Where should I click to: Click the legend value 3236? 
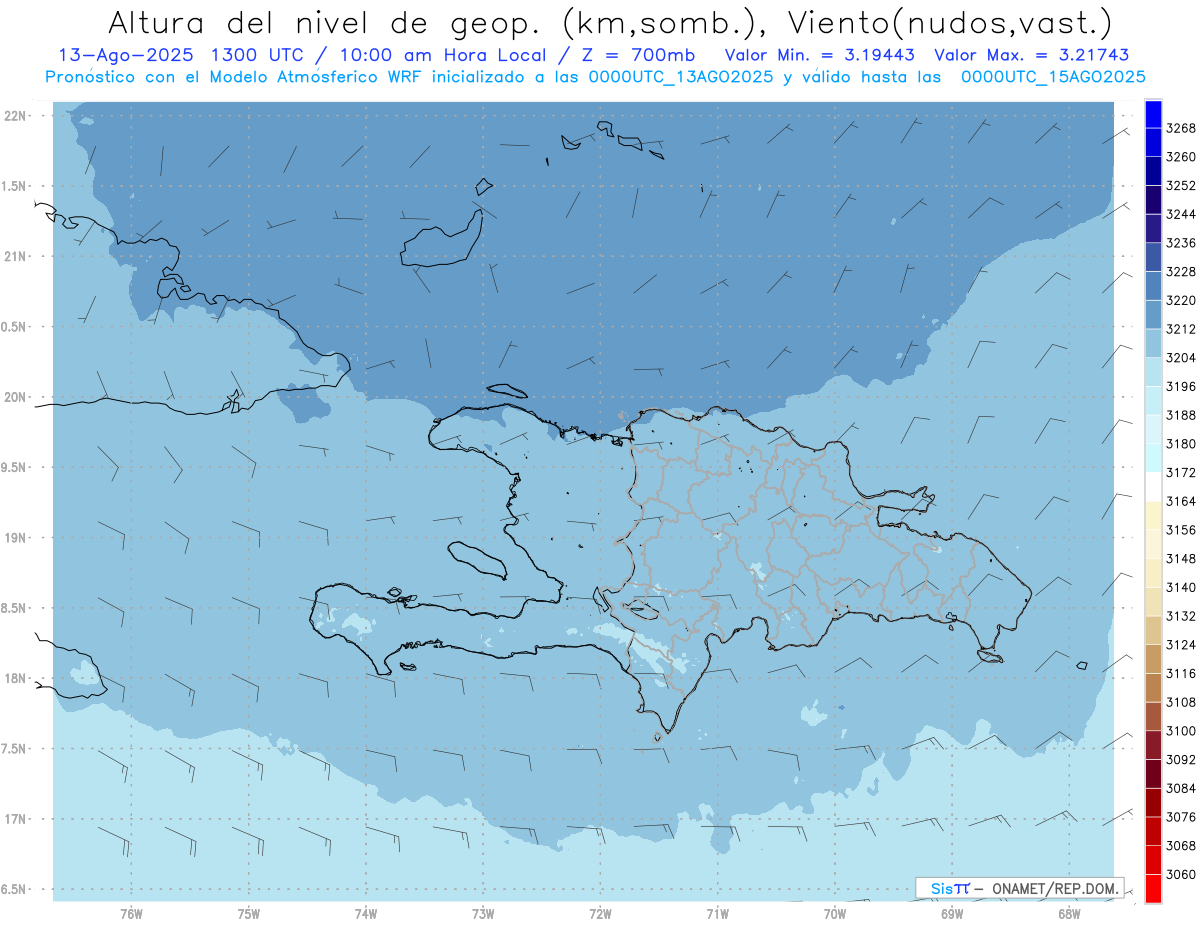coord(1181,243)
